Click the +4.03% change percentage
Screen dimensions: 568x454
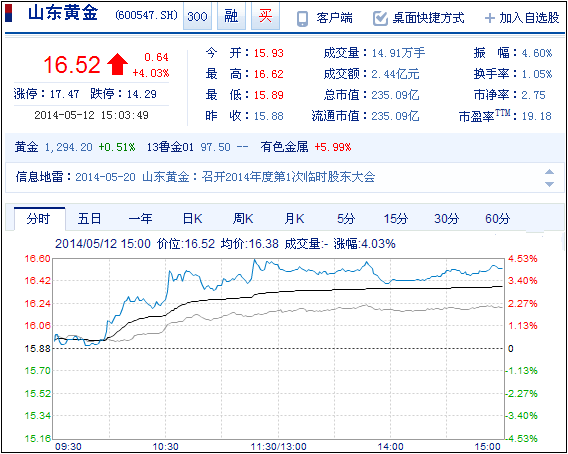[151, 73]
